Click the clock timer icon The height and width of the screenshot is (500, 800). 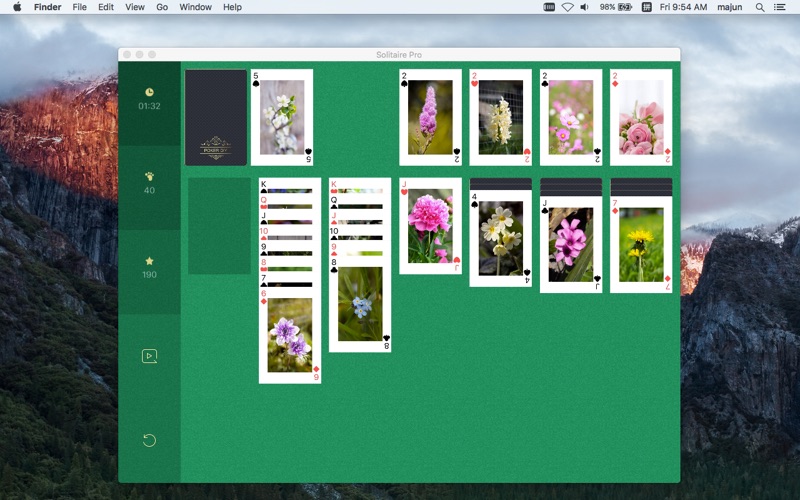click(x=149, y=92)
